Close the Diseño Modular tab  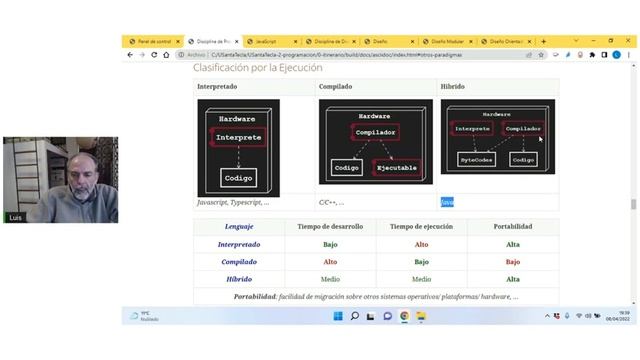[471, 42]
